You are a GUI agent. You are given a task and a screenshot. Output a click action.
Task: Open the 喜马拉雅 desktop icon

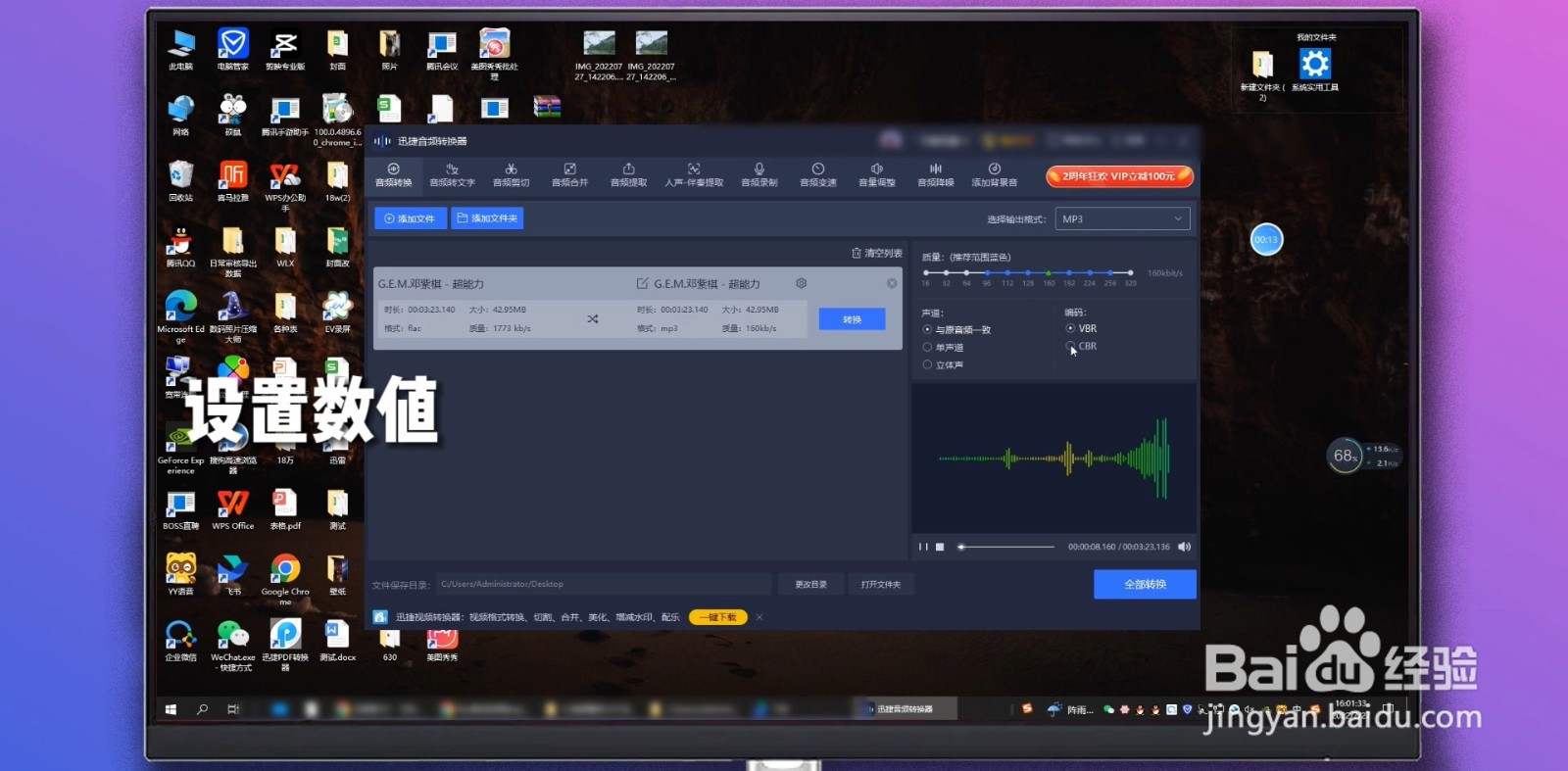[233, 181]
